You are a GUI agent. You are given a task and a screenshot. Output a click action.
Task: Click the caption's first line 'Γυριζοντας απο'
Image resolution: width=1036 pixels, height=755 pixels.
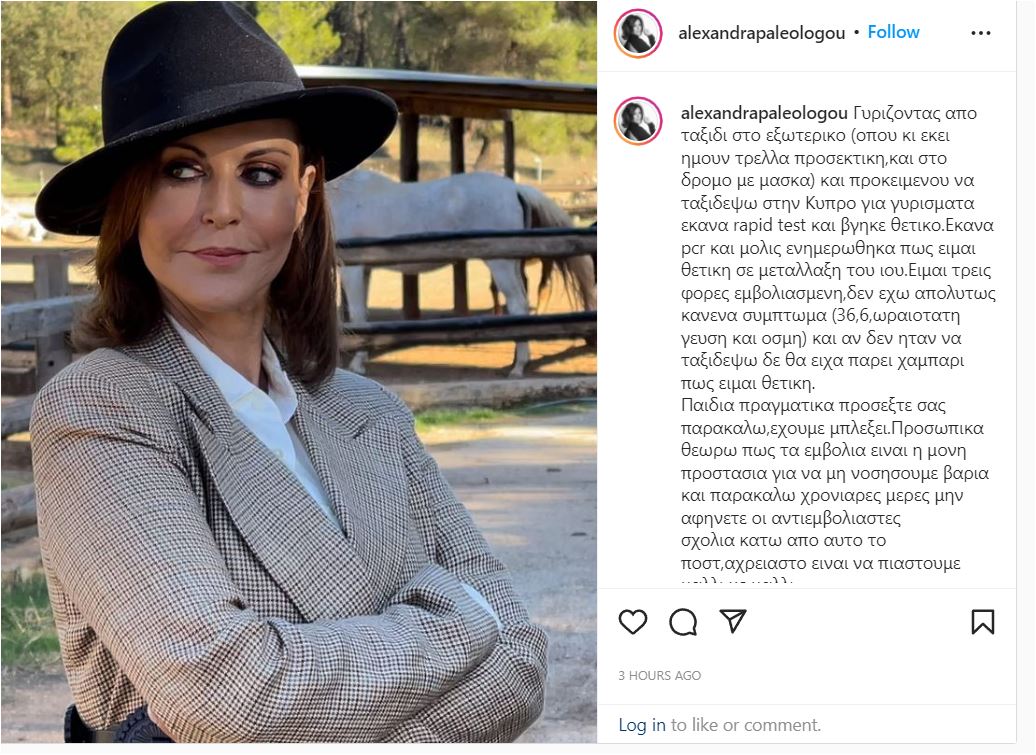(915, 114)
